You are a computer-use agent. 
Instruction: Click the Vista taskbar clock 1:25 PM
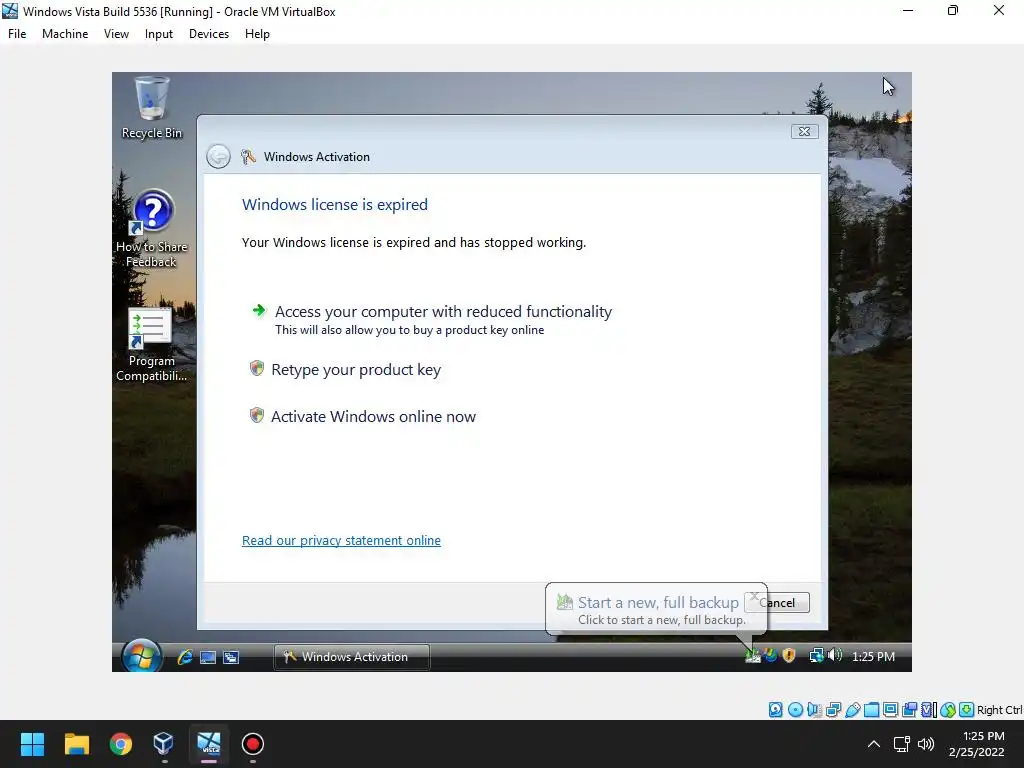pyautogui.click(x=873, y=656)
